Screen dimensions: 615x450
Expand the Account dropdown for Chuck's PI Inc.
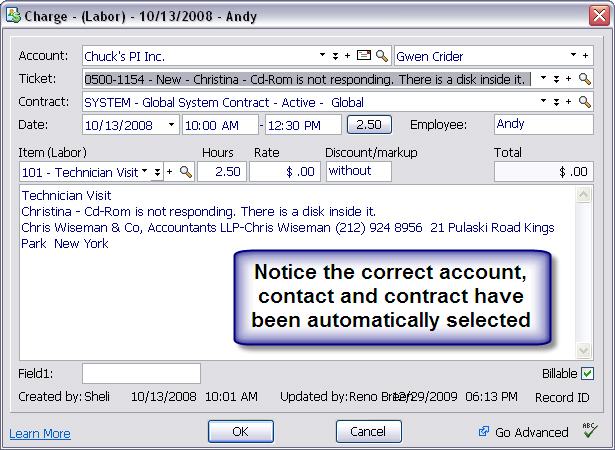coord(322,56)
